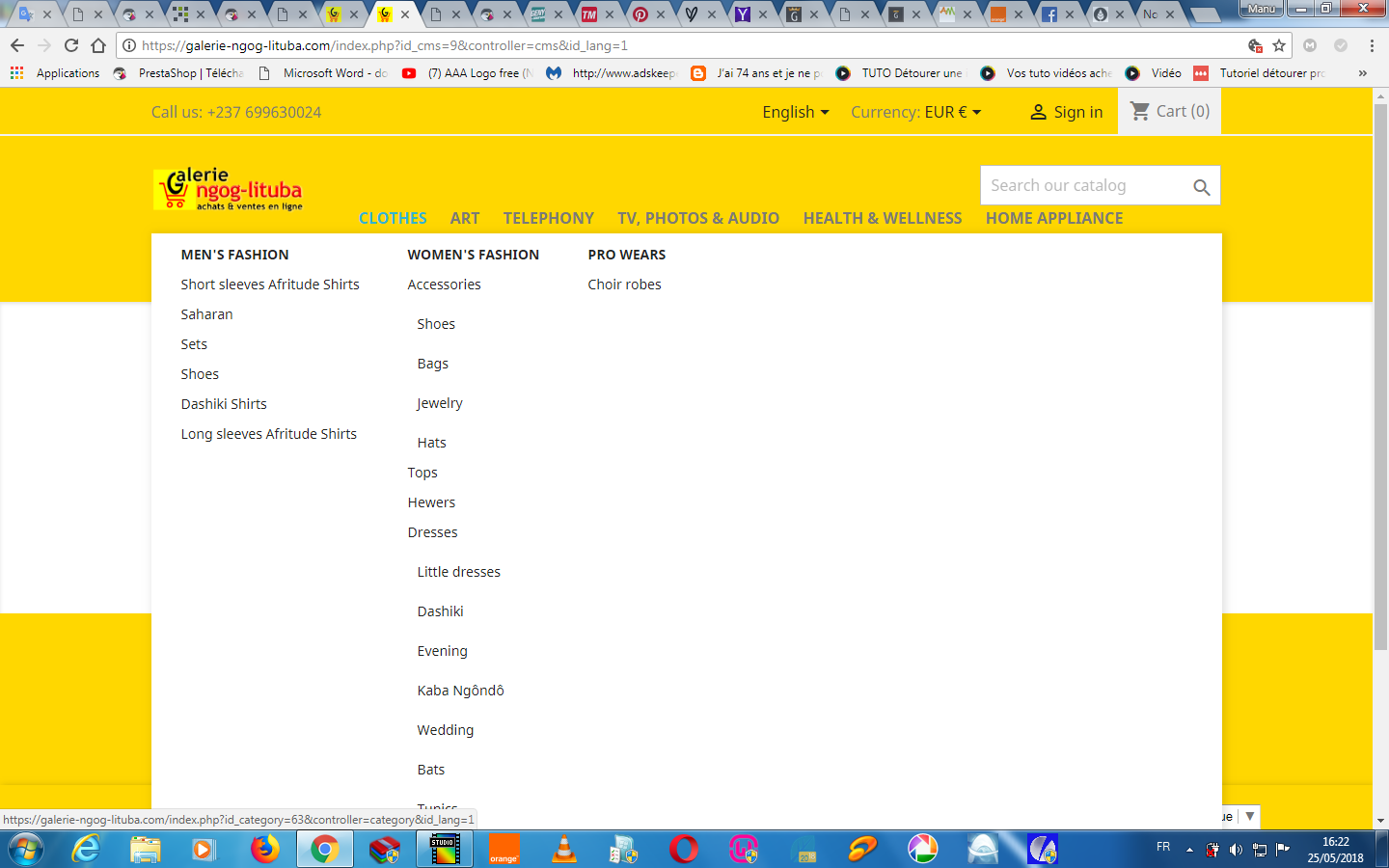Image resolution: width=1389 pixels, height=868 pixels.
Task: Click the search magnifier icon
Action: tap(1201, 187)
